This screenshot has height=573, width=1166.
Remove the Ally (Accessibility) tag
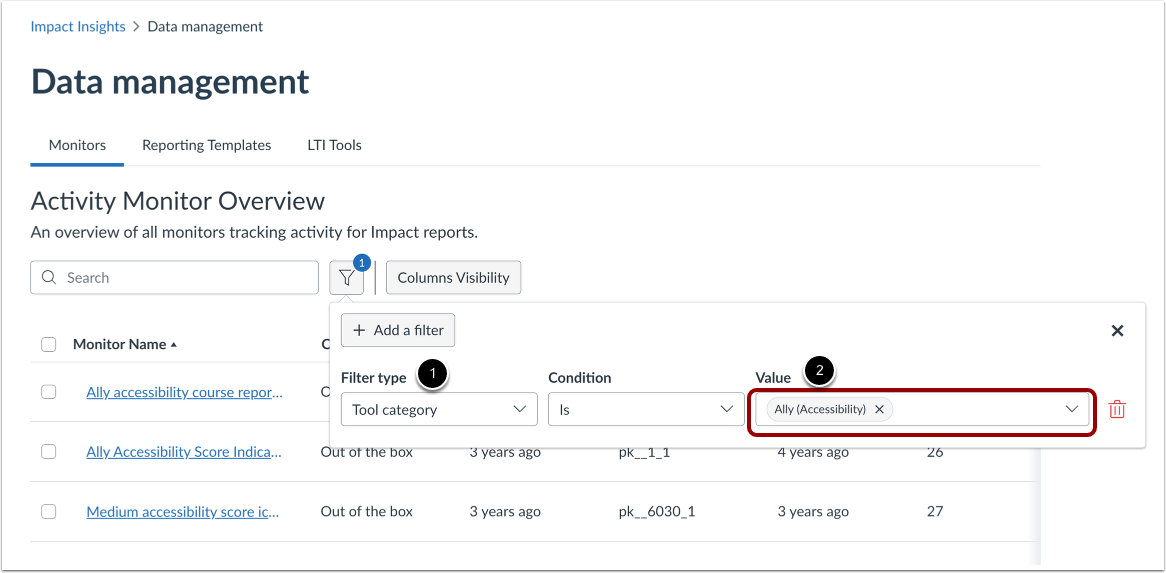coord(879,409)
